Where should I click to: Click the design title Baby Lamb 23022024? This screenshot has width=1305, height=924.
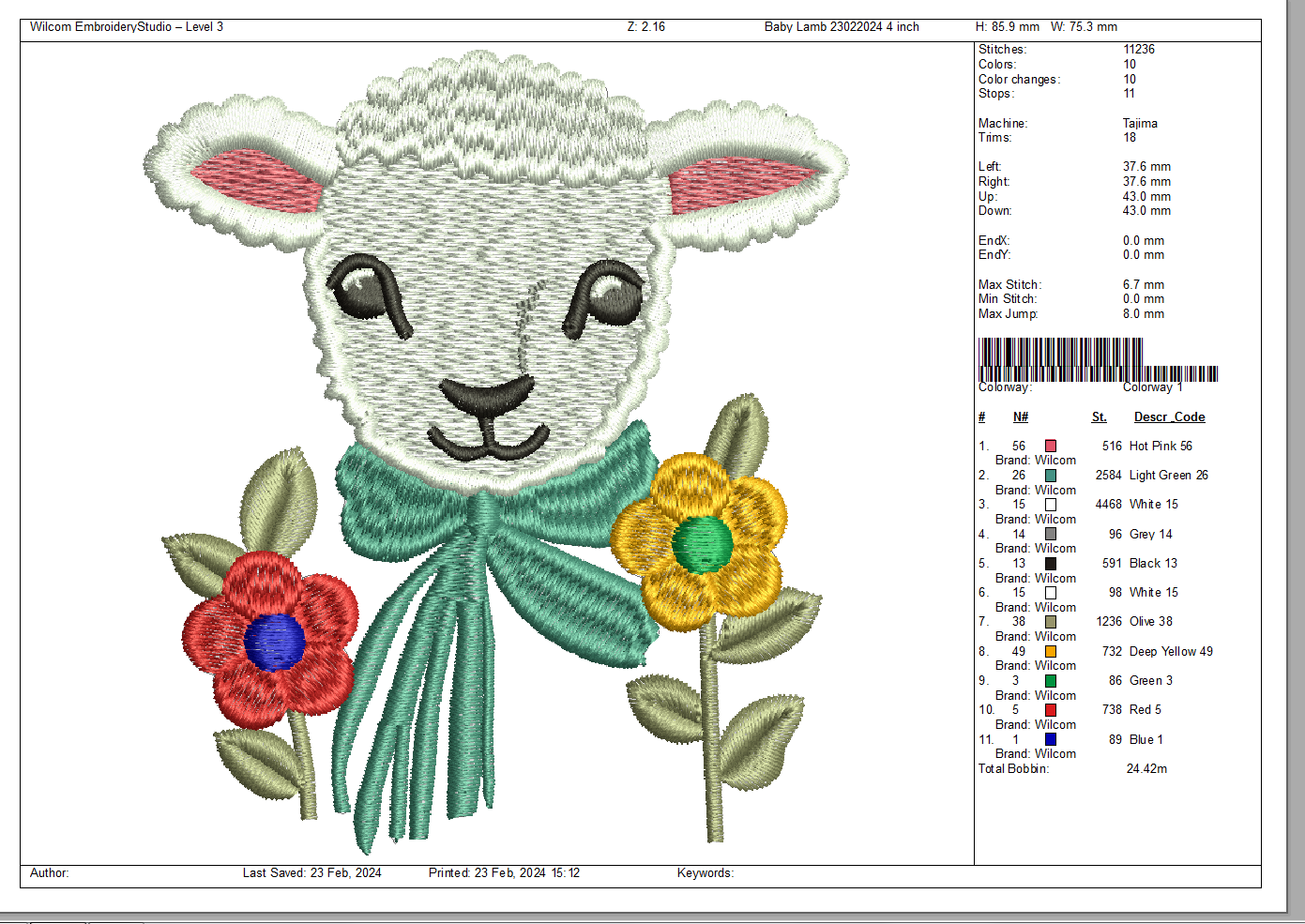point(841,27)
